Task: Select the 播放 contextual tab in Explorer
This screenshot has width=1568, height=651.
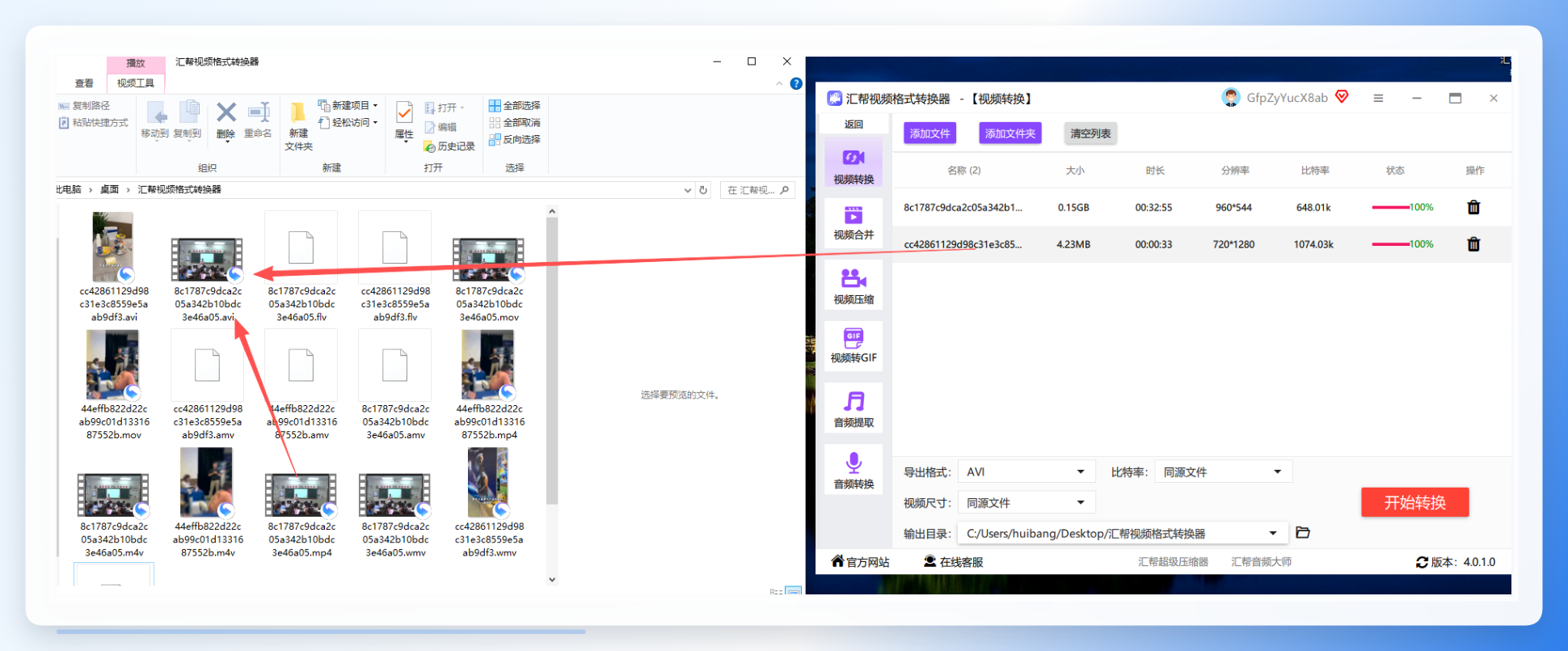Action: coord(136,64)
